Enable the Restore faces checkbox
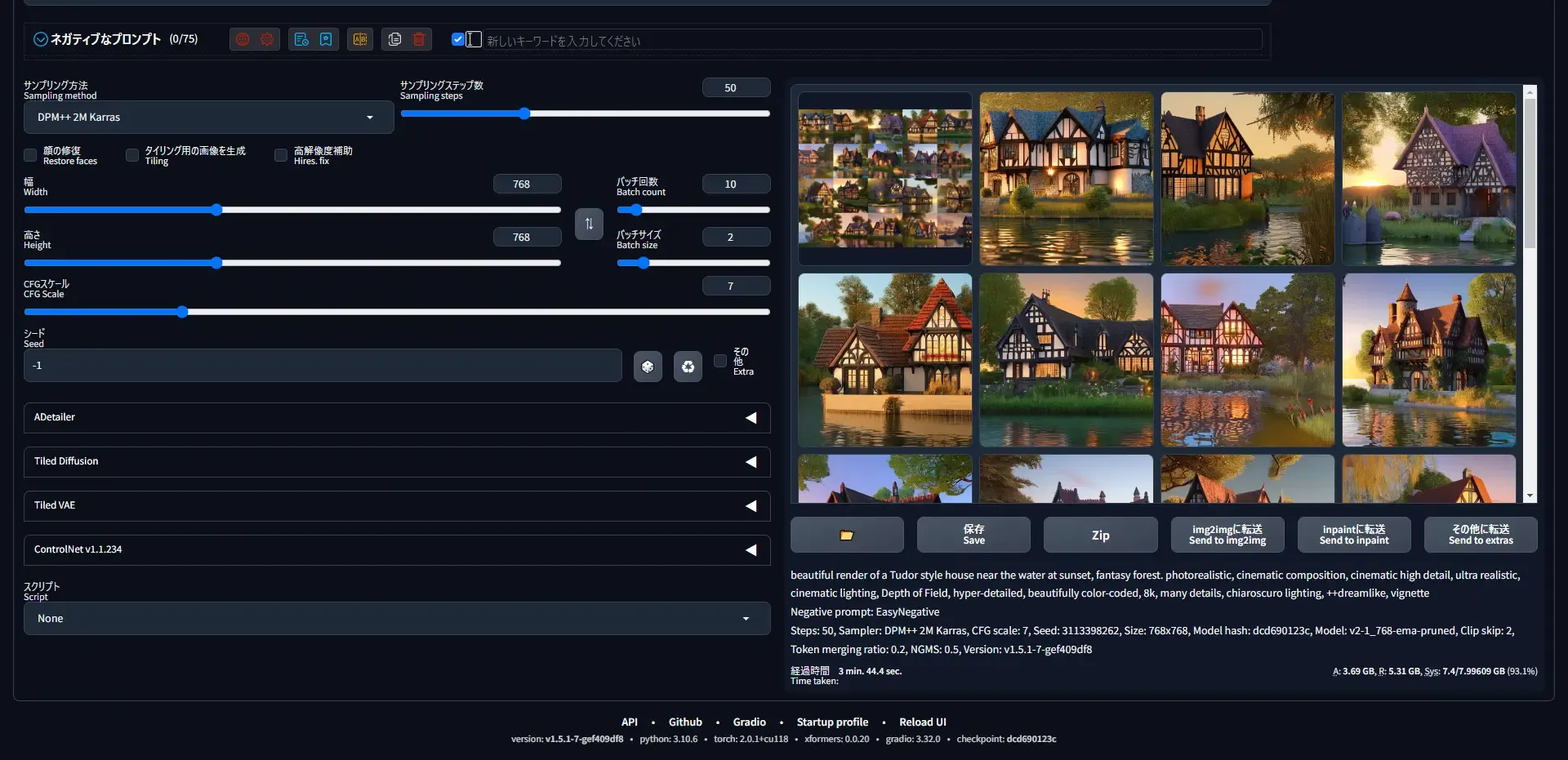 (30, 155)
